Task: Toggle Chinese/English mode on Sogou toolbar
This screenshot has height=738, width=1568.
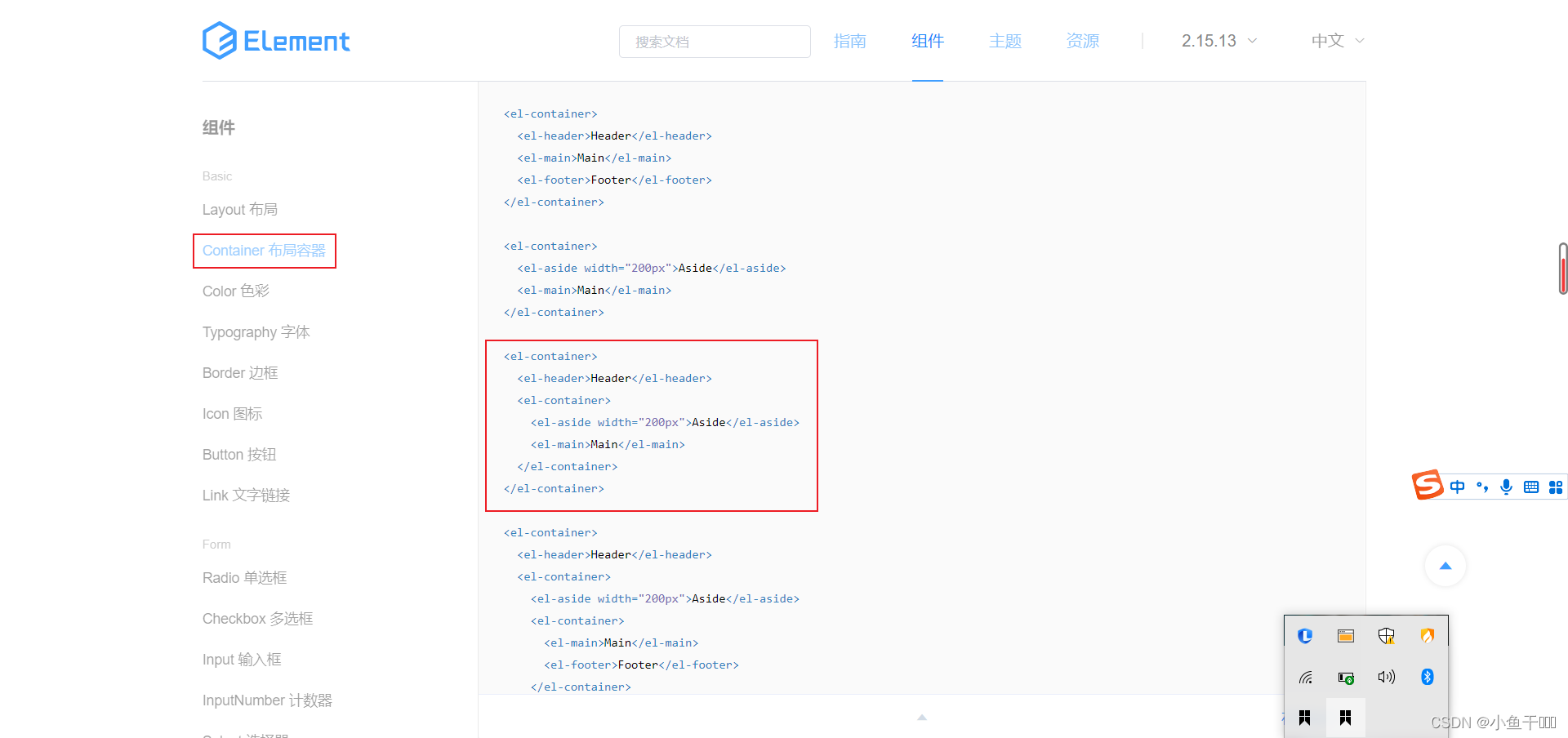Action: [1458, 487]
